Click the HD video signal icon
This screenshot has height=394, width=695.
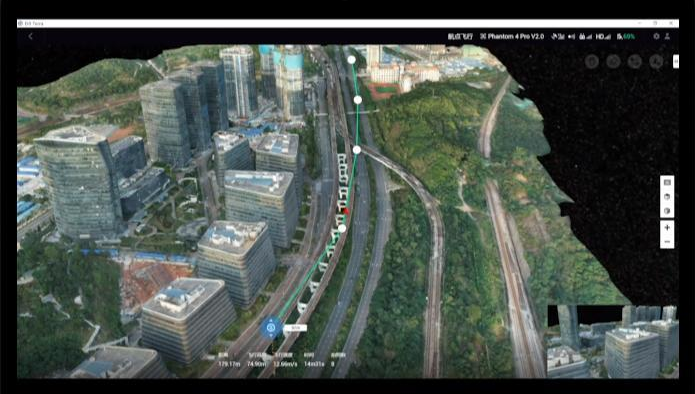tap(603, 36)
